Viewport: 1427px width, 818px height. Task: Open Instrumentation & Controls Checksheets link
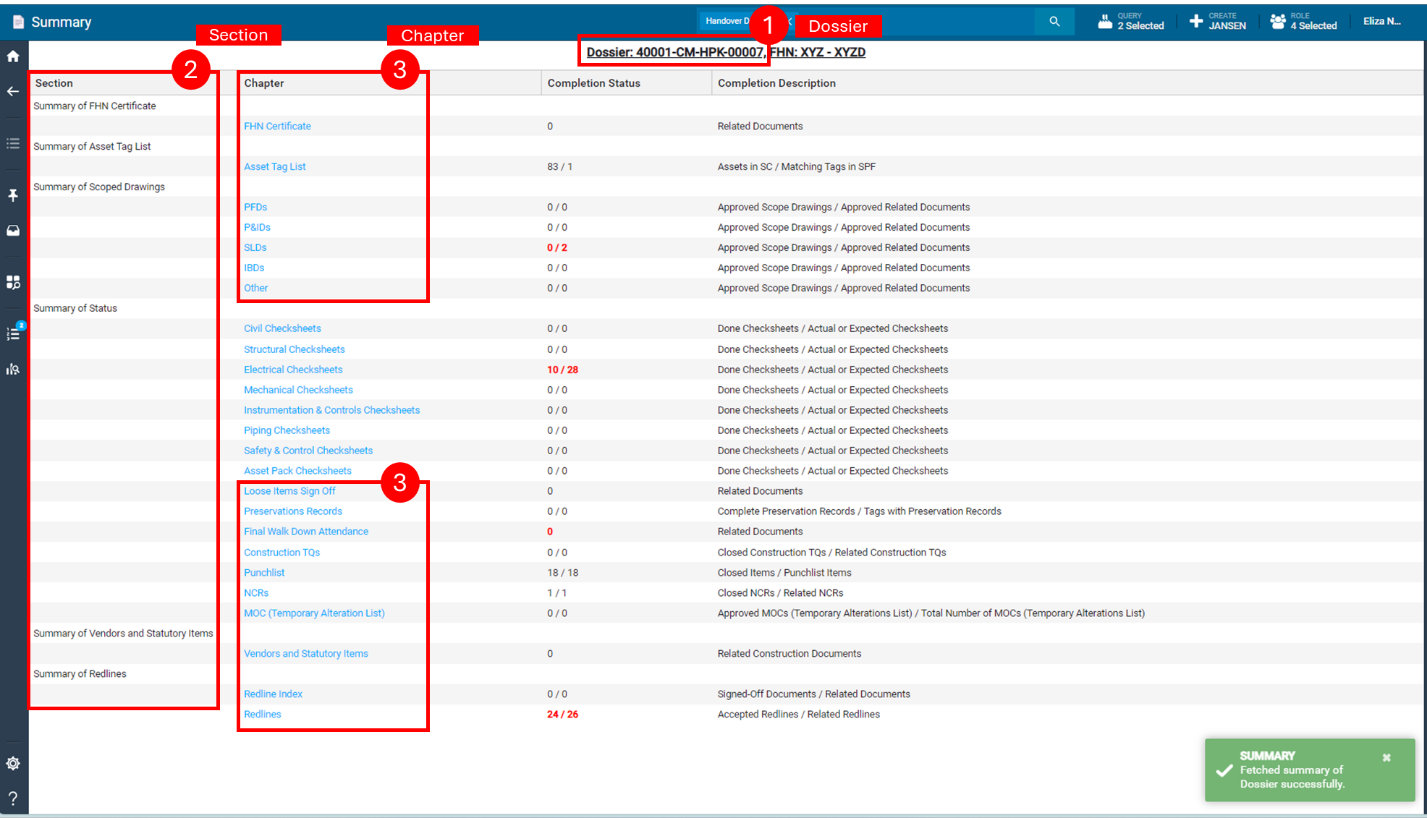coord(332,410)
